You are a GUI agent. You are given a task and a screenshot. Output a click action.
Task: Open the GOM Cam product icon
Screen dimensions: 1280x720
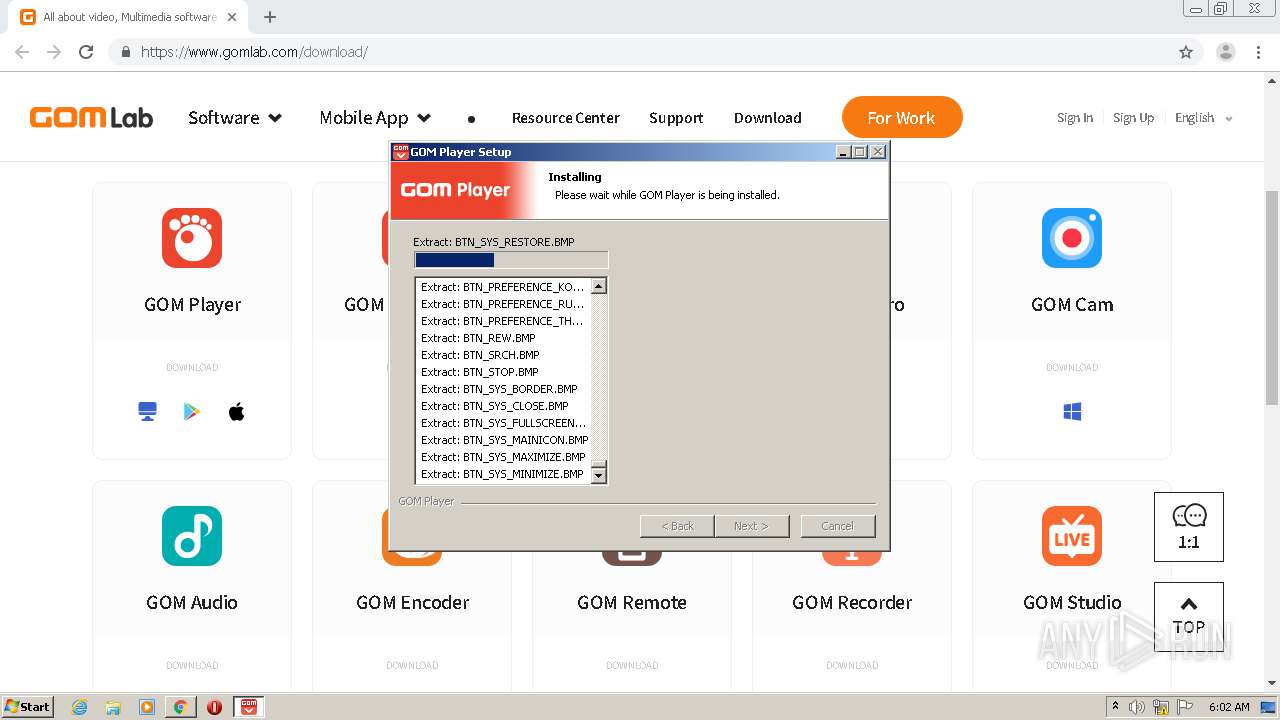point(1072,238)
